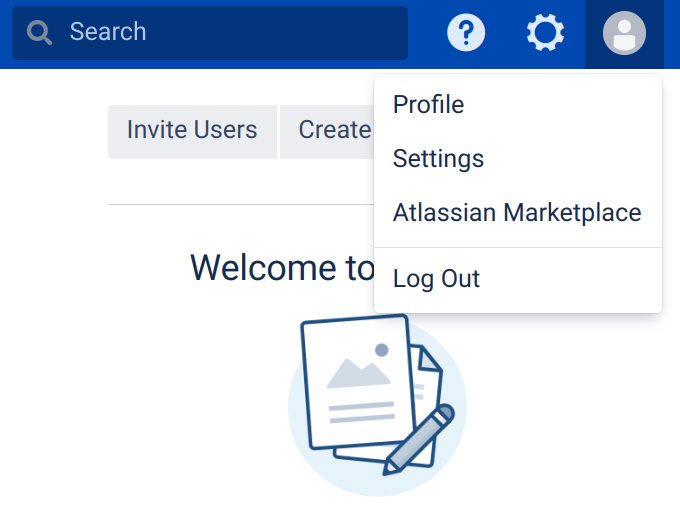
Task: Click the text lines on the document illustration
Action: [x=361, y=411]
